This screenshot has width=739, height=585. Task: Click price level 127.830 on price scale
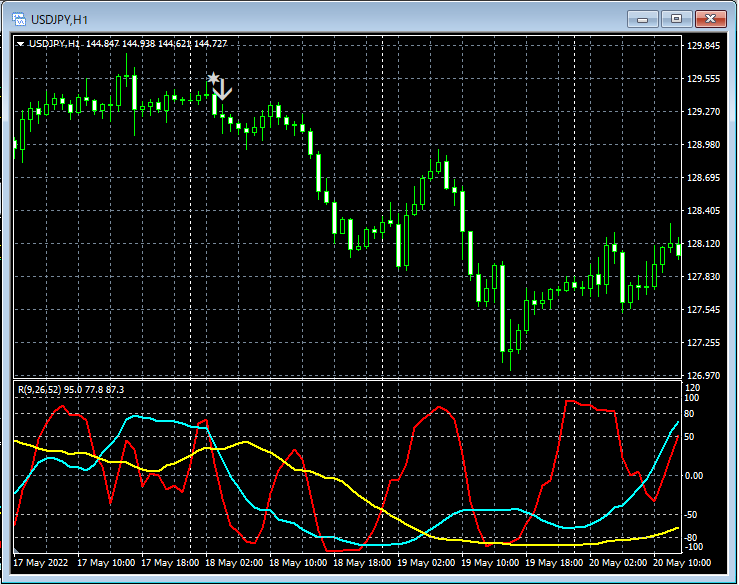[703, 277]
